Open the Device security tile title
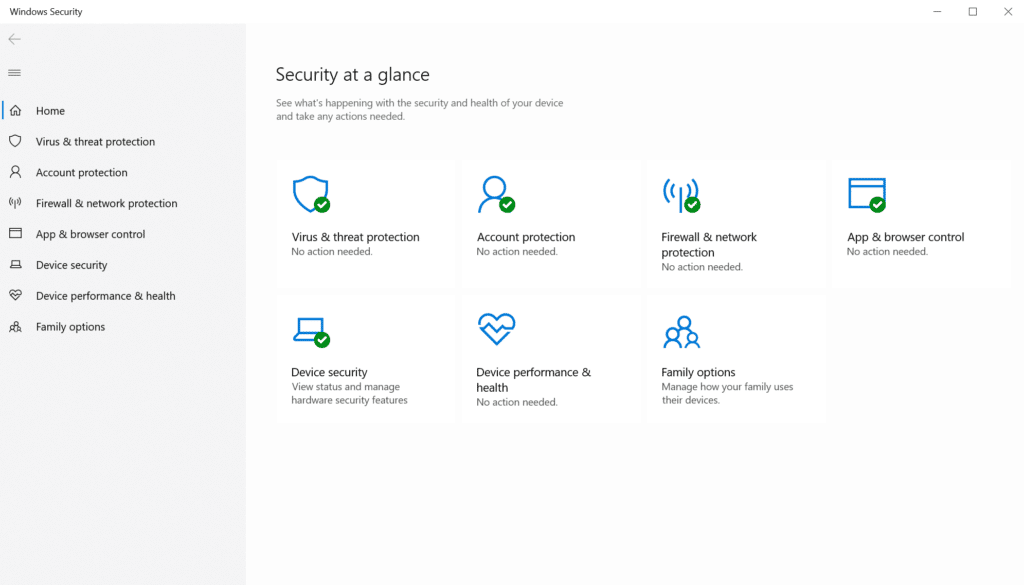Screen dimensions: 1024x585 click(329, 372)
